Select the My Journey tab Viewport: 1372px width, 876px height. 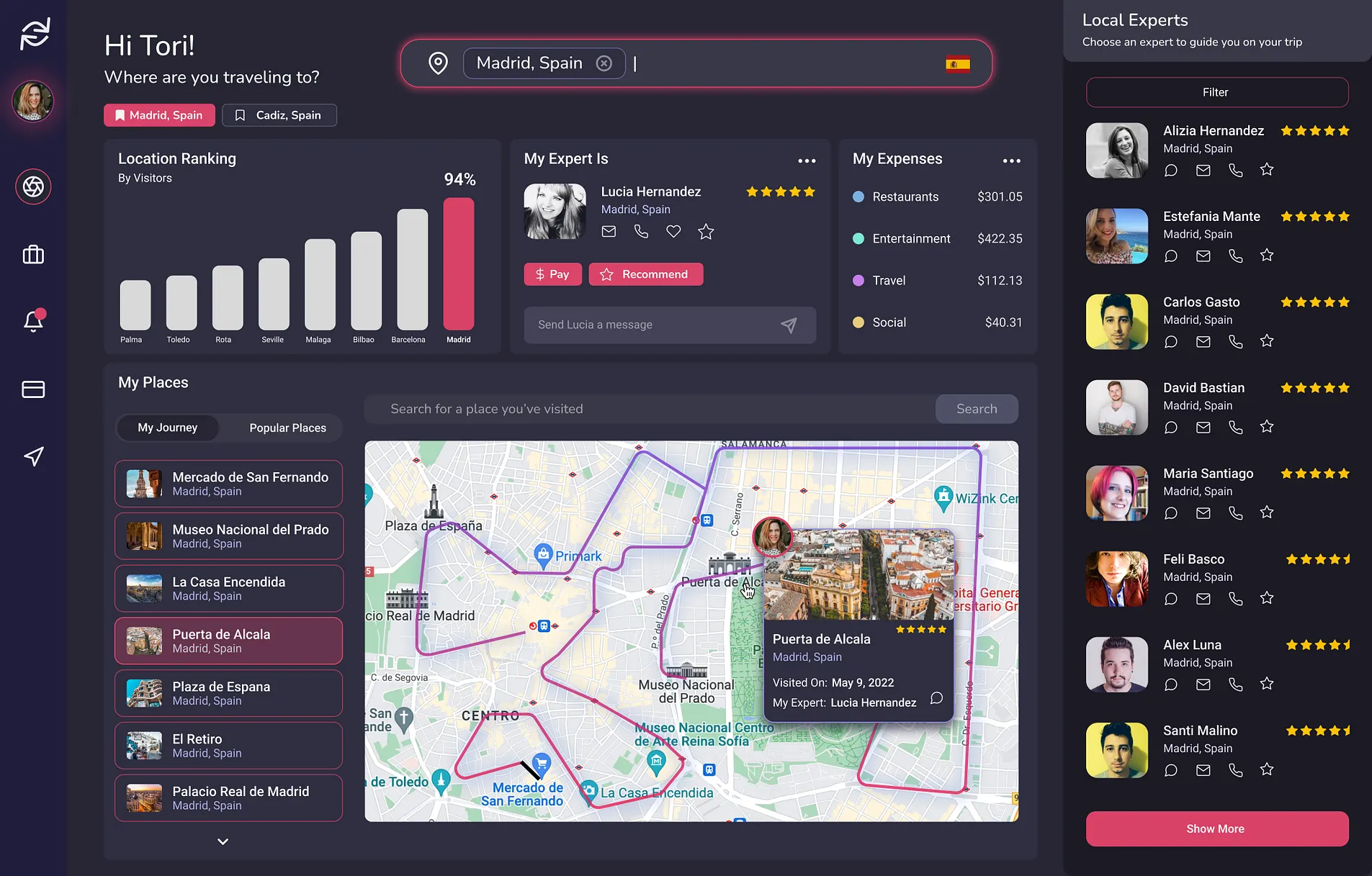[x=167, y=428]
